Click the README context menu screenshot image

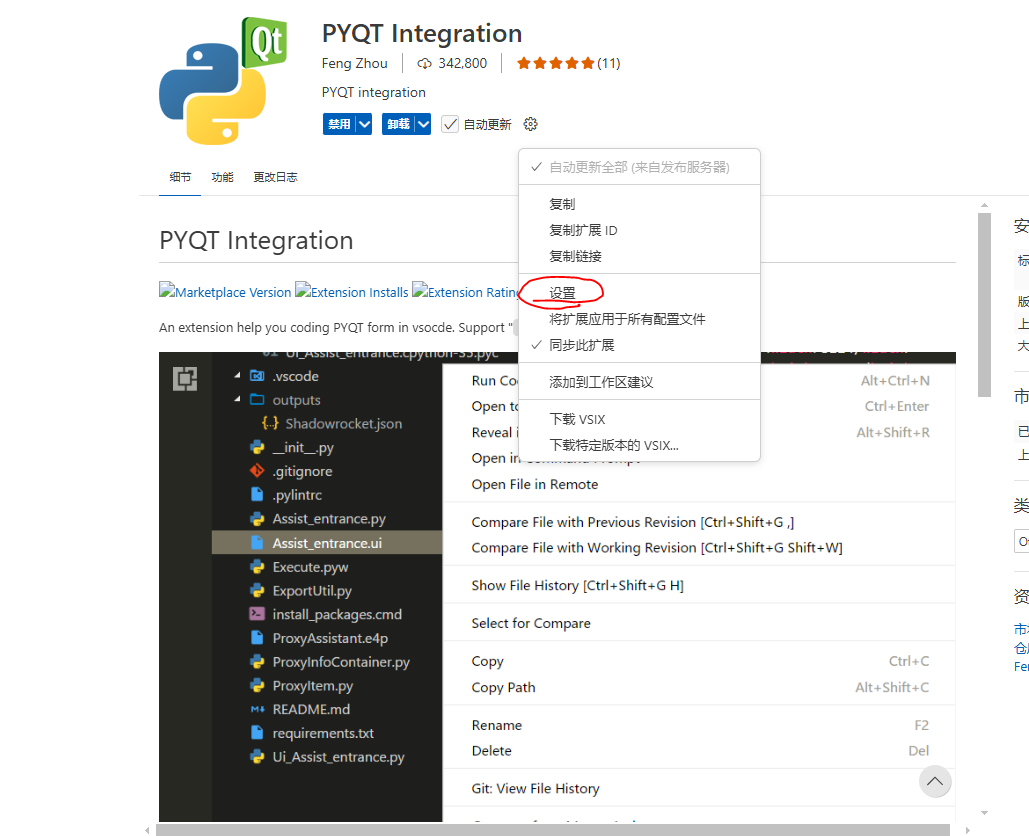pos(557,587)
